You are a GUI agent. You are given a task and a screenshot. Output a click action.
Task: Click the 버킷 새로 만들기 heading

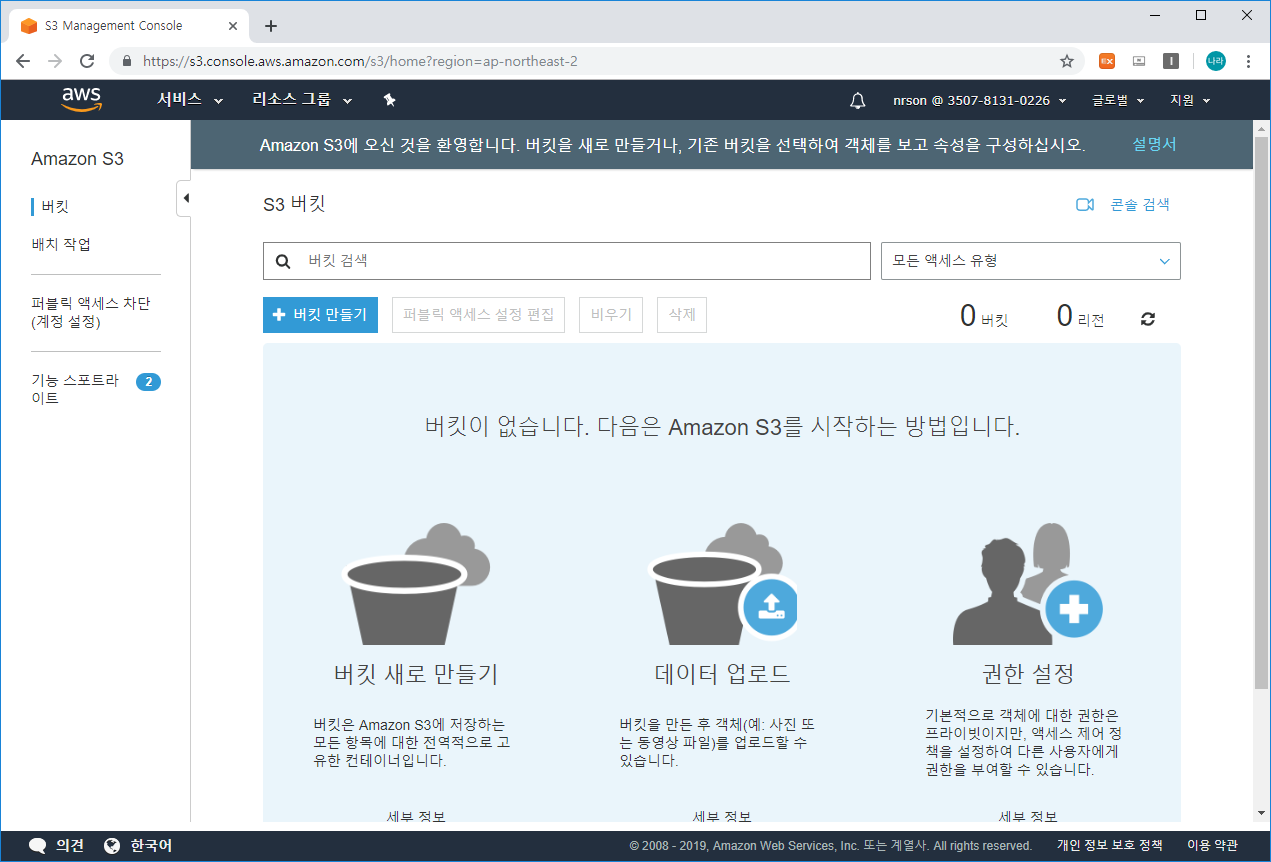[x=416, y=673]
